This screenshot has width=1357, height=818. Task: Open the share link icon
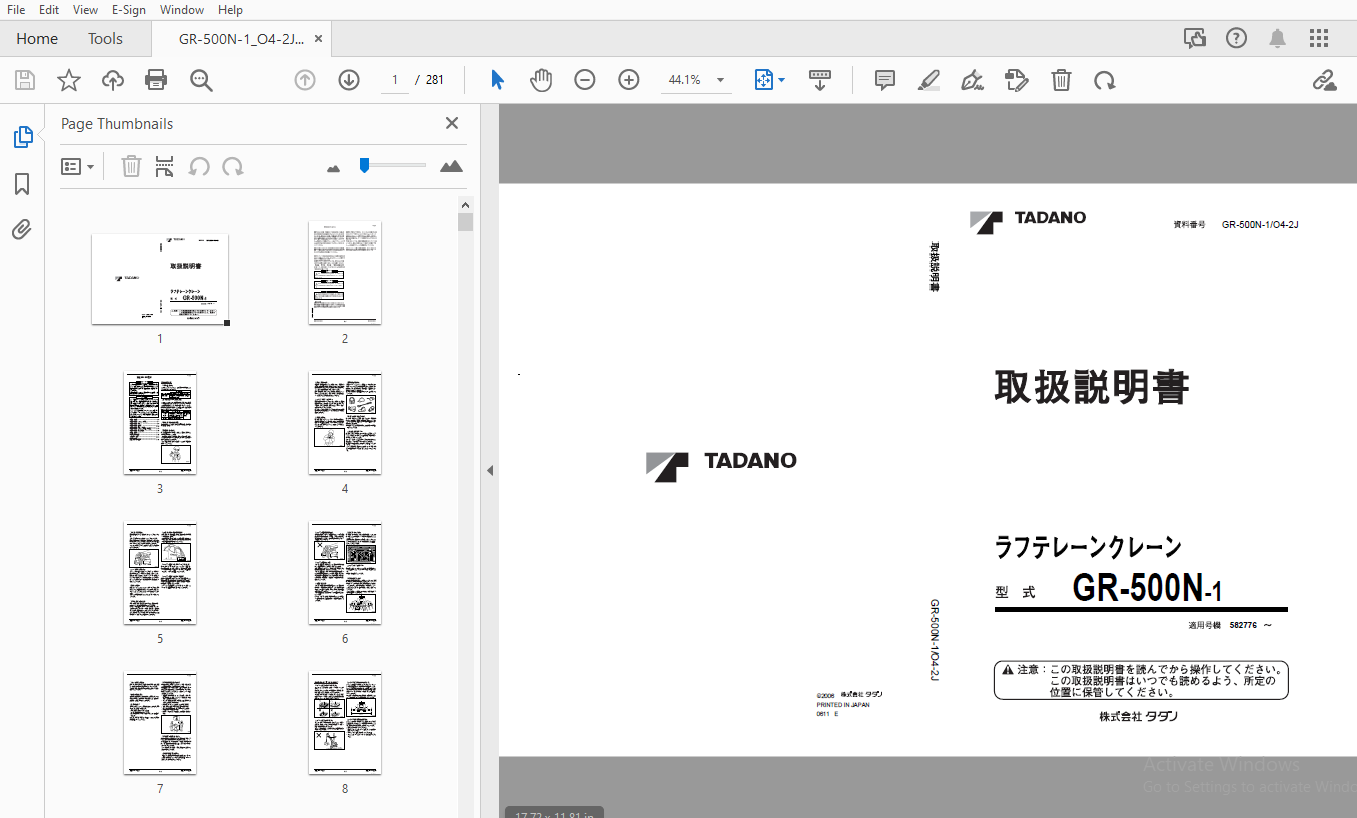1325,80
